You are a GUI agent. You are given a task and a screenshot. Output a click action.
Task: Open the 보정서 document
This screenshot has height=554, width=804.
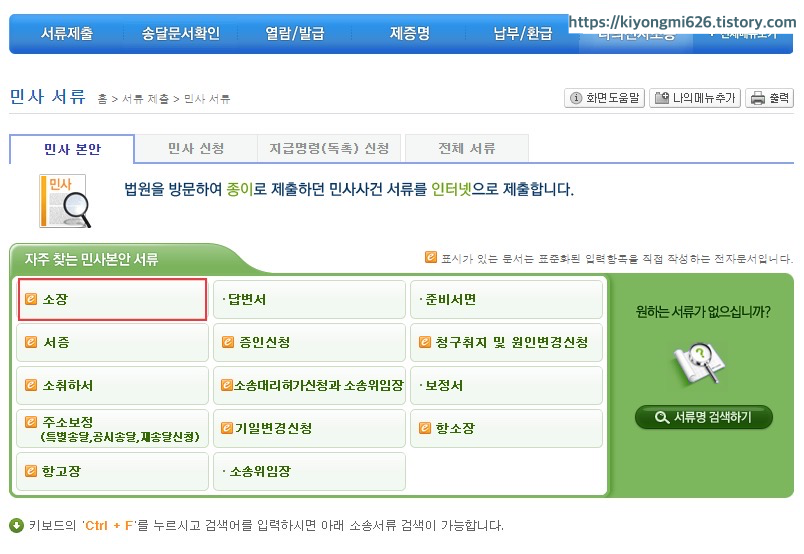(x=506, y=385)
